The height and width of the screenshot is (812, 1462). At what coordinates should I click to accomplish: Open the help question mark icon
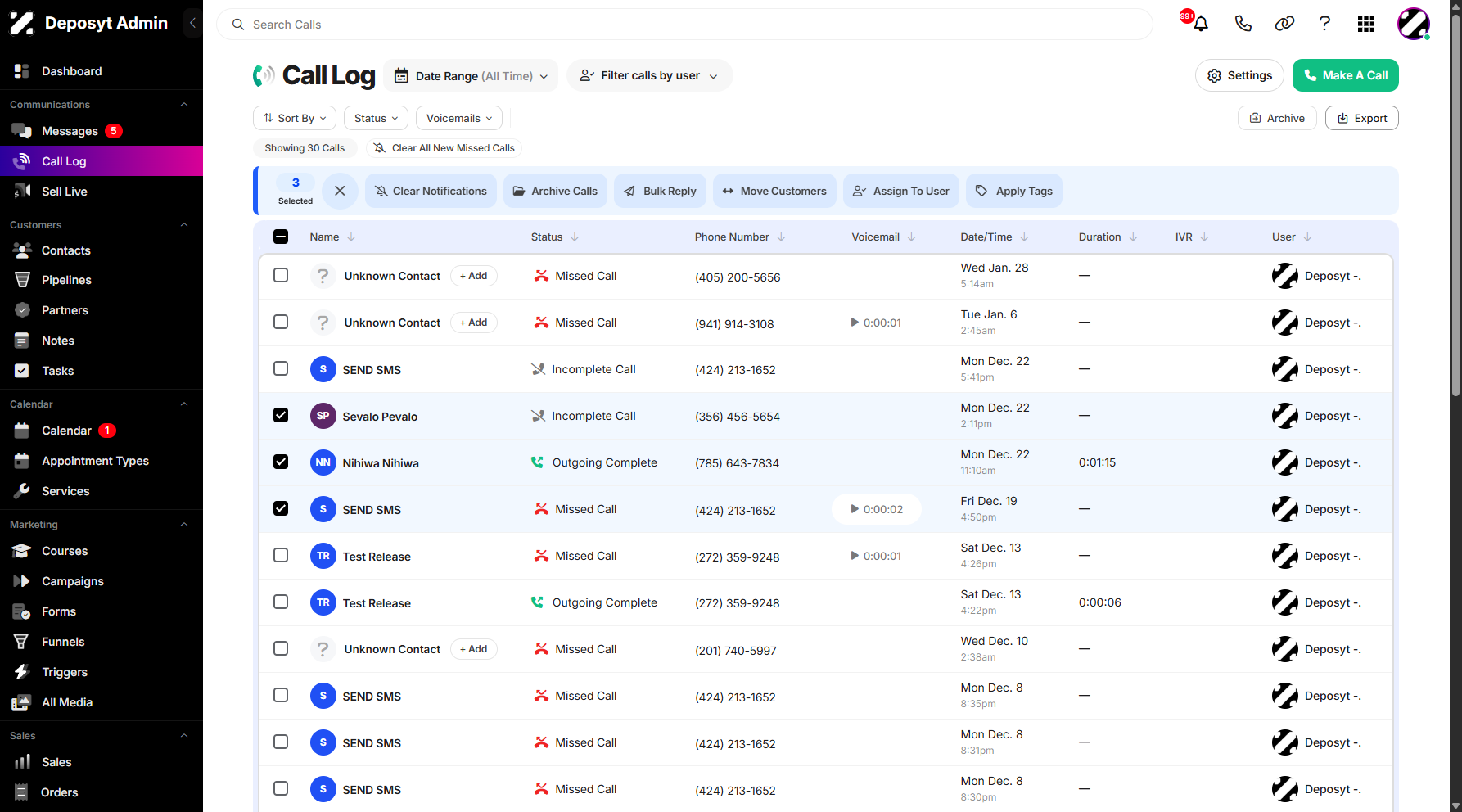pyautogui.click(x=1324, y=24)
